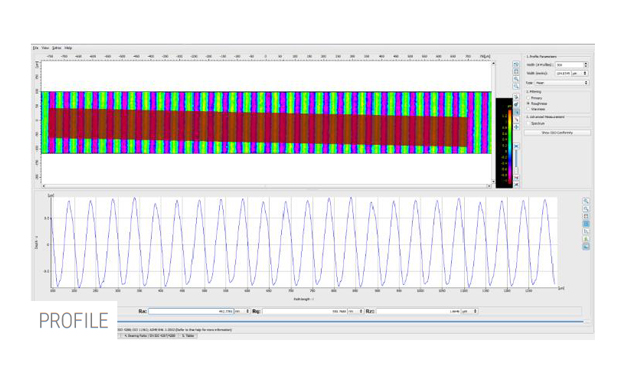Open the Ra unit dropdown
This screenshot has width=625, height=389.
point(242,311)
